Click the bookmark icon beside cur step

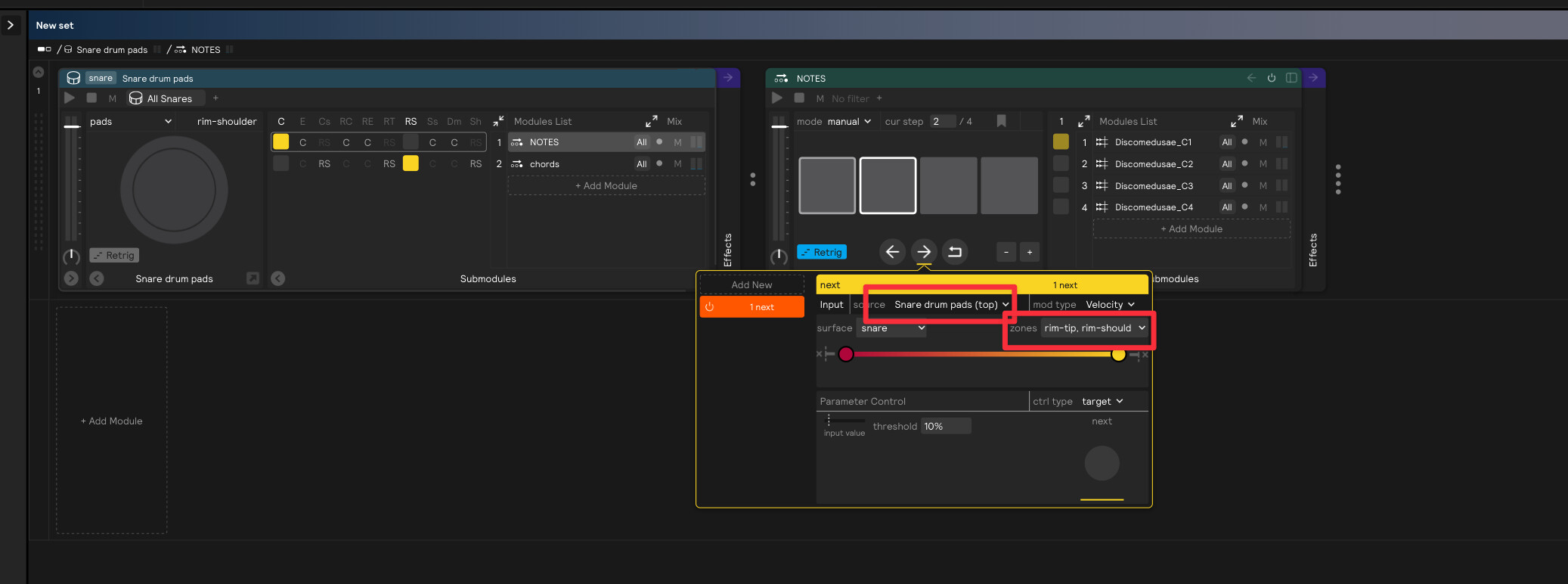coord(1001,121)
